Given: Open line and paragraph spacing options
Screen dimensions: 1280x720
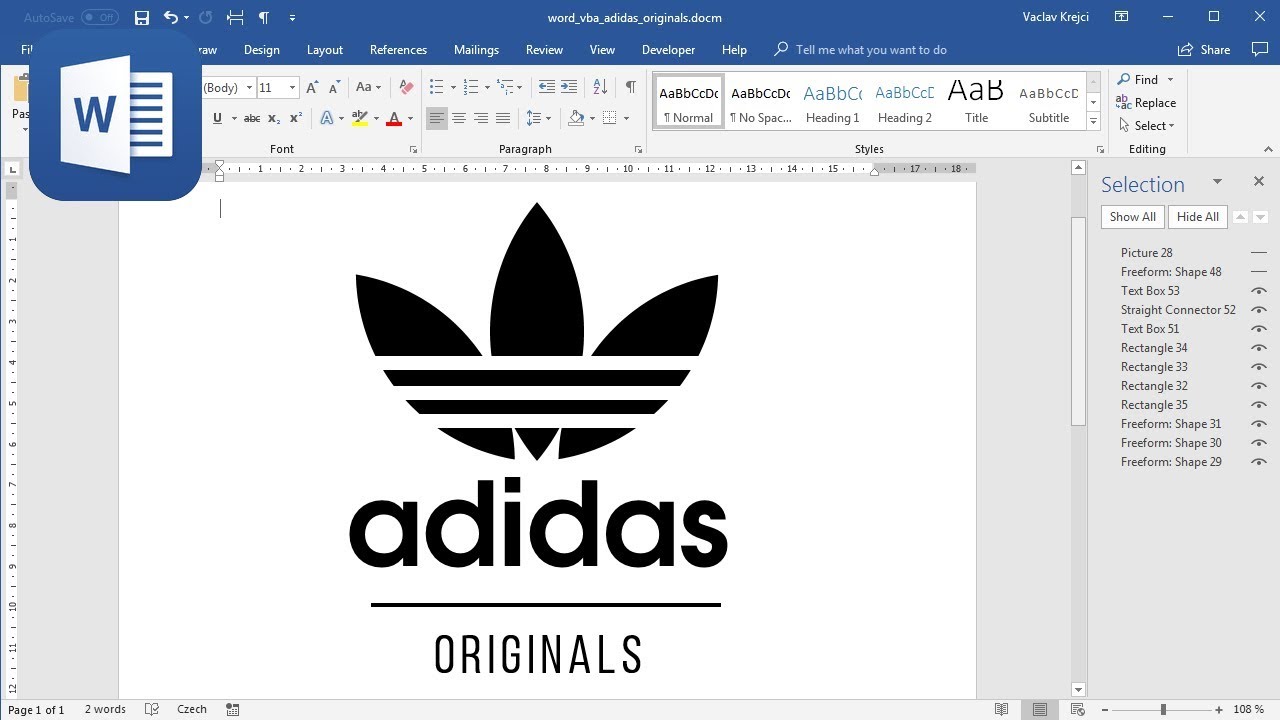Looking at the screenshot, I should tap(534, 118).
